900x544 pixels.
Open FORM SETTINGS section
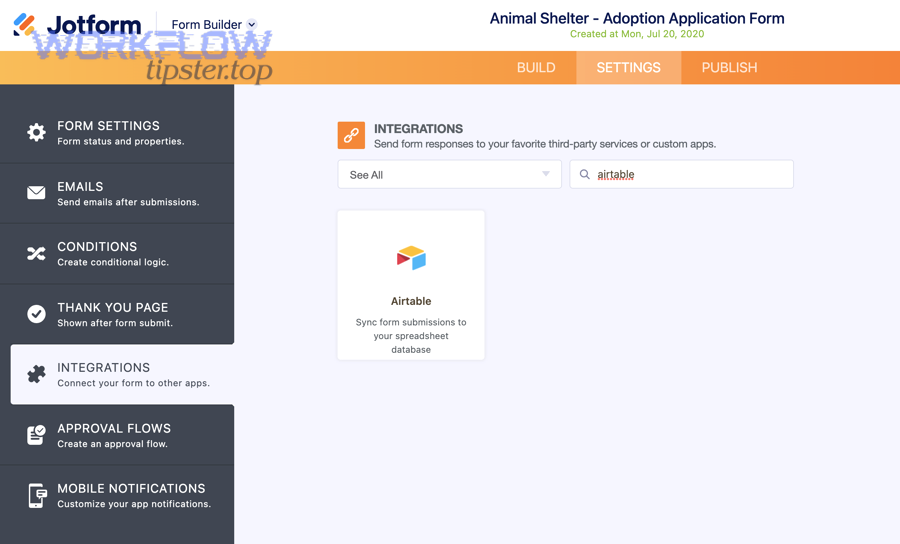coord(117,133)
